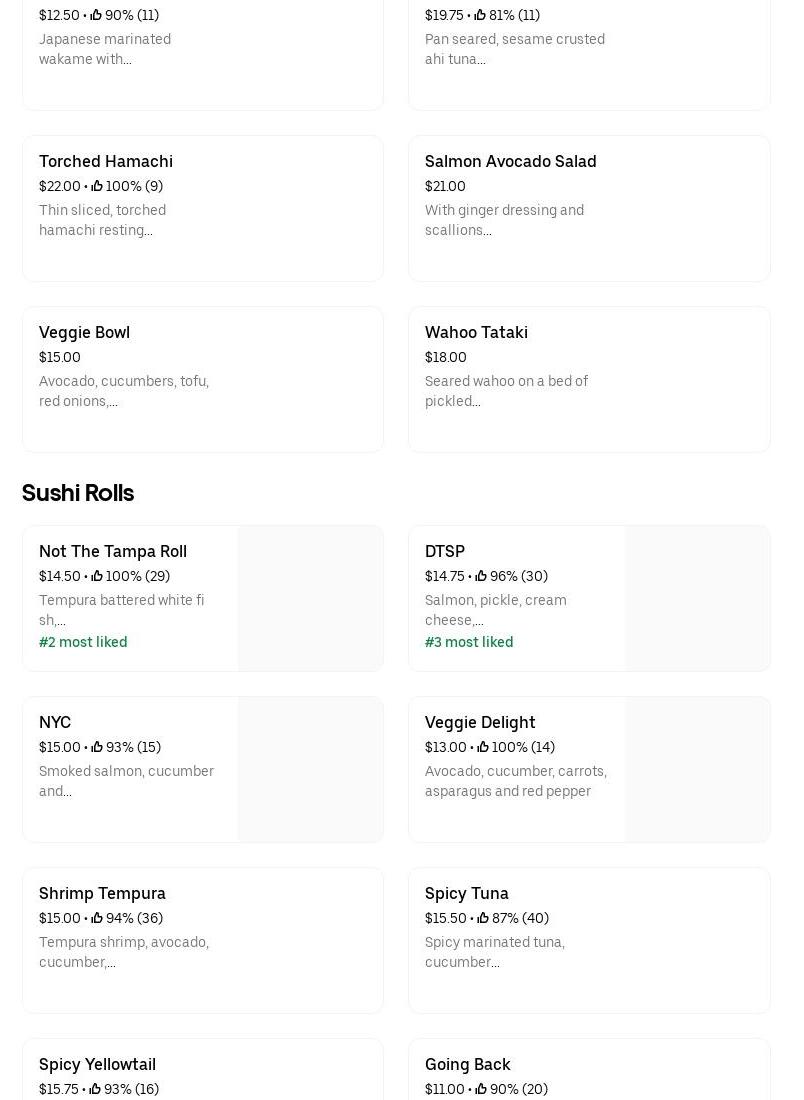Image resolution: width=804 pixels, height=1100 pixels.
Task: Click Spicy Yellowtail's thumbs-up icon
Action: tap(95, 1089)
